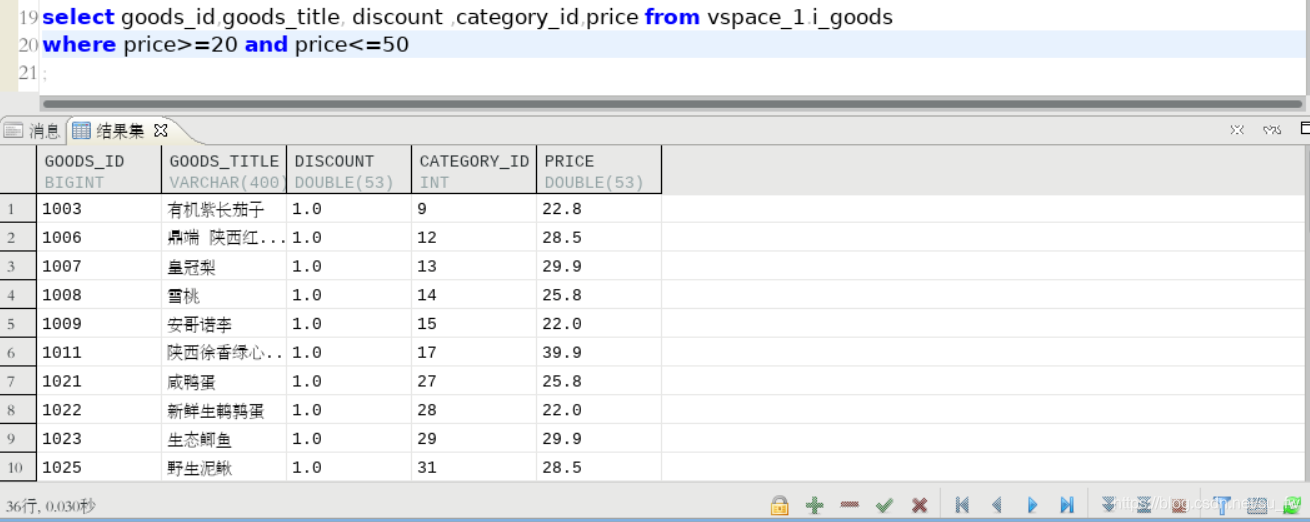The width and height of the screenshot is (1310, 522).
Task: Click the select keyword on line 19
Action: tap(78, 17)
